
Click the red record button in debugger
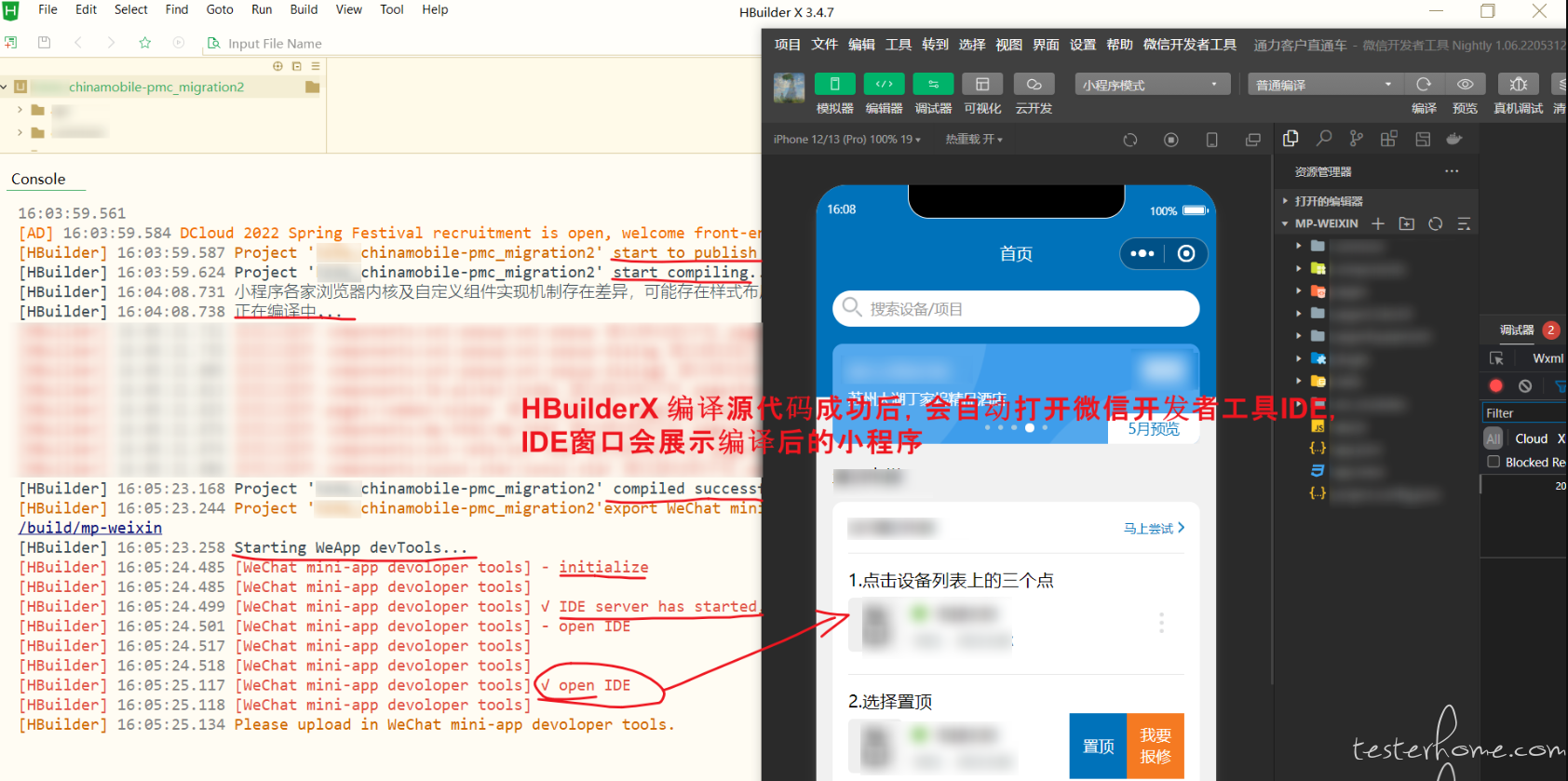tap(1496, 385)
